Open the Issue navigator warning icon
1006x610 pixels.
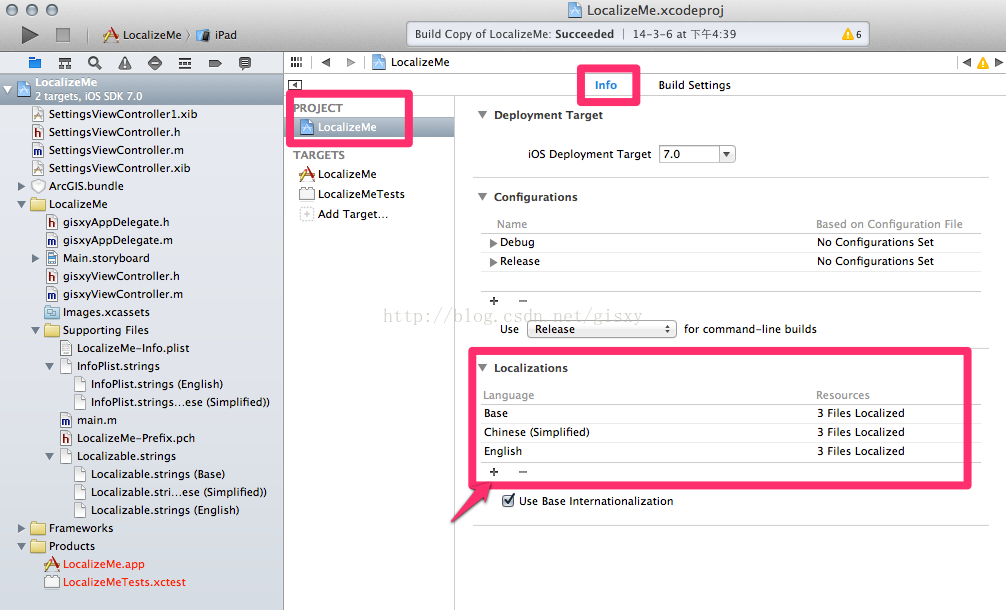(124, 63)
